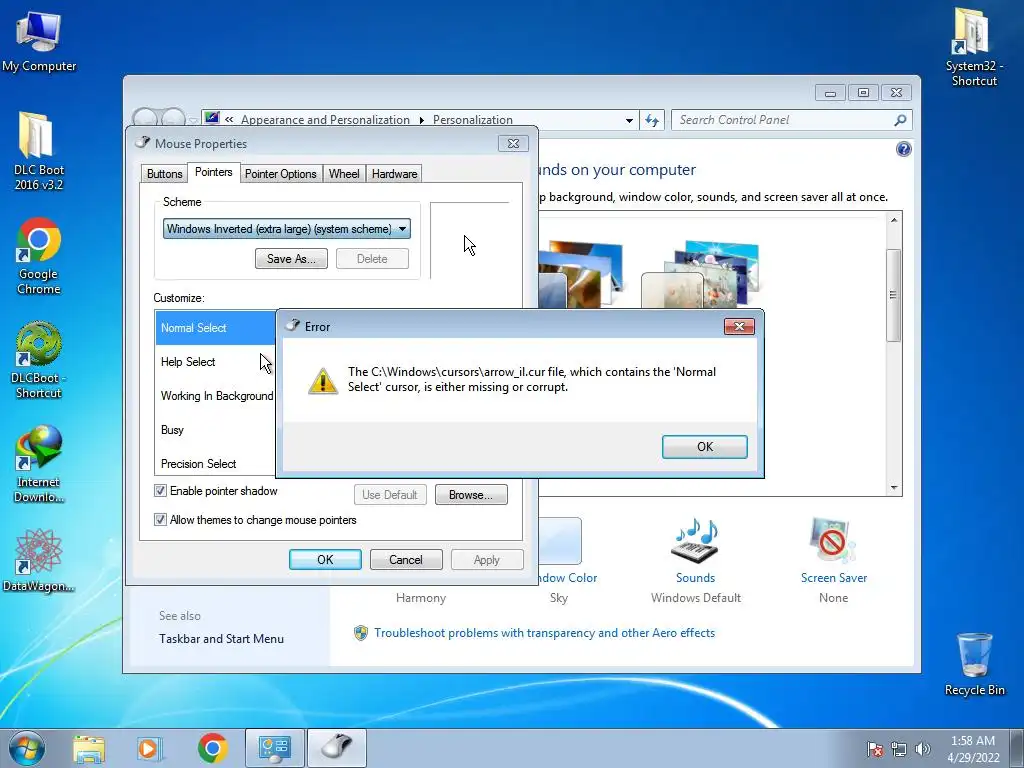Click the Personalization breadcrumb
The width and height of the screenshot is (1024, 768).
click(x=473, y=120)
